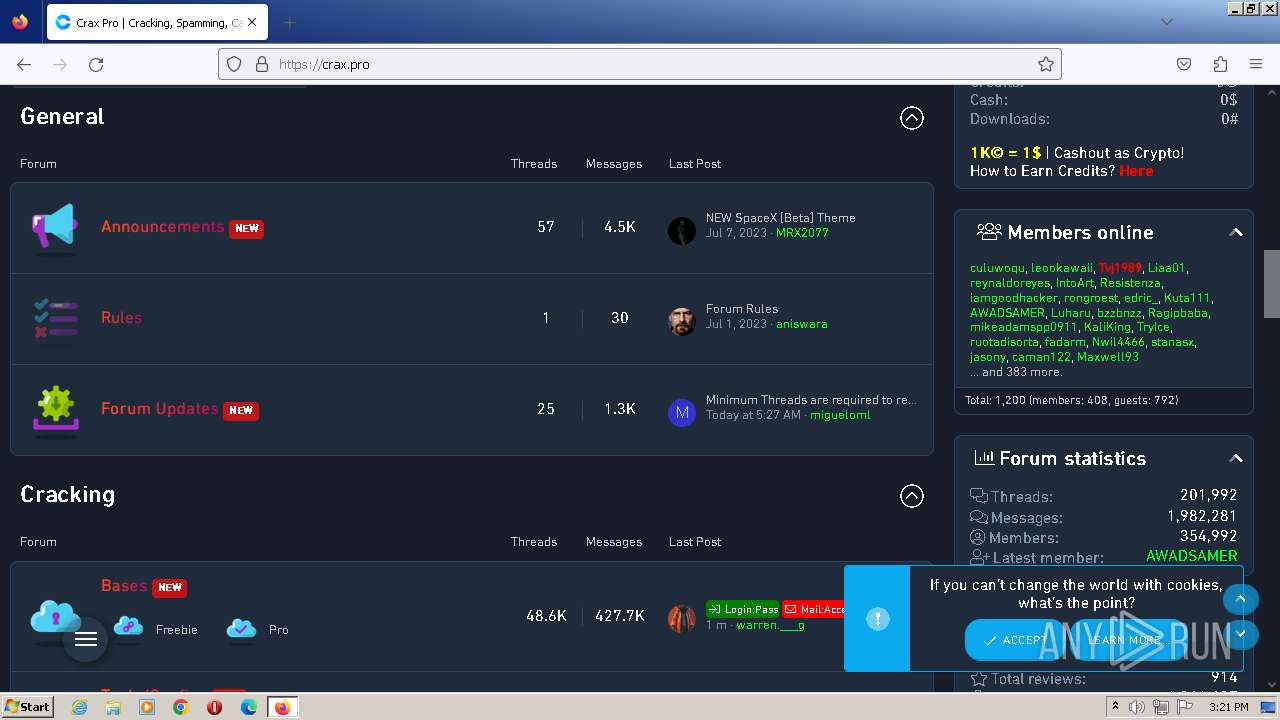
Task: Launch Opera from taskbar
Action: pos(214,707)
